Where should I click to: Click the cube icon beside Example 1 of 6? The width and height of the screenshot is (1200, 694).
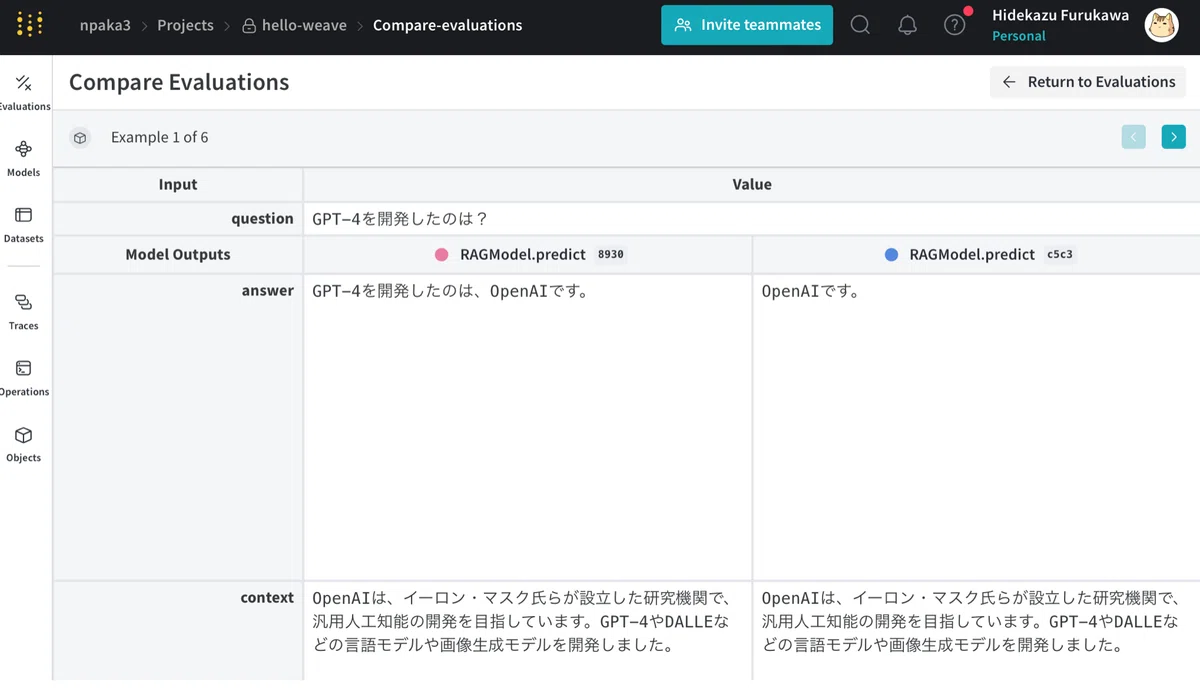(x=80, y=138)
